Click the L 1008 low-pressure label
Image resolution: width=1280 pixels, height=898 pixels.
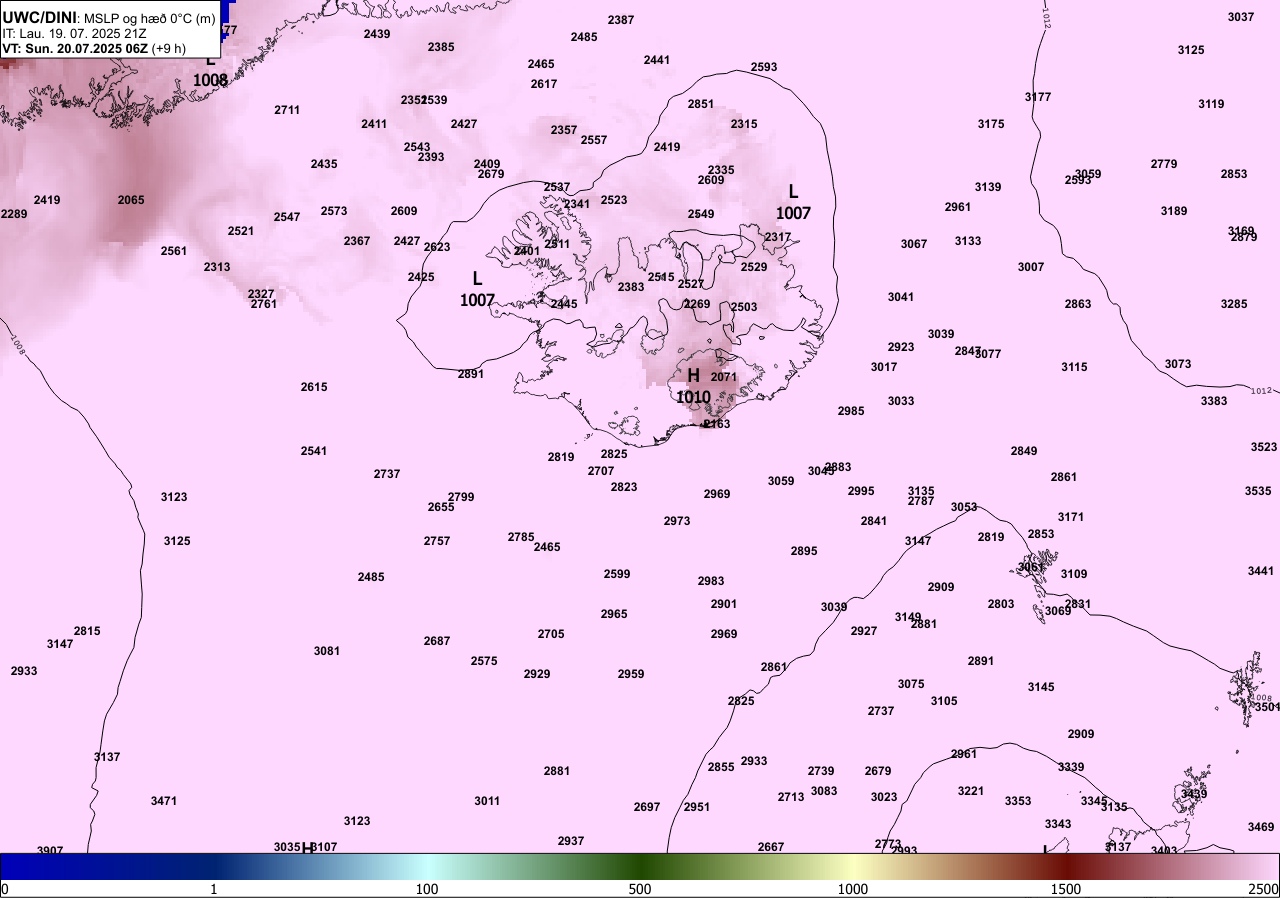point(210,71)
